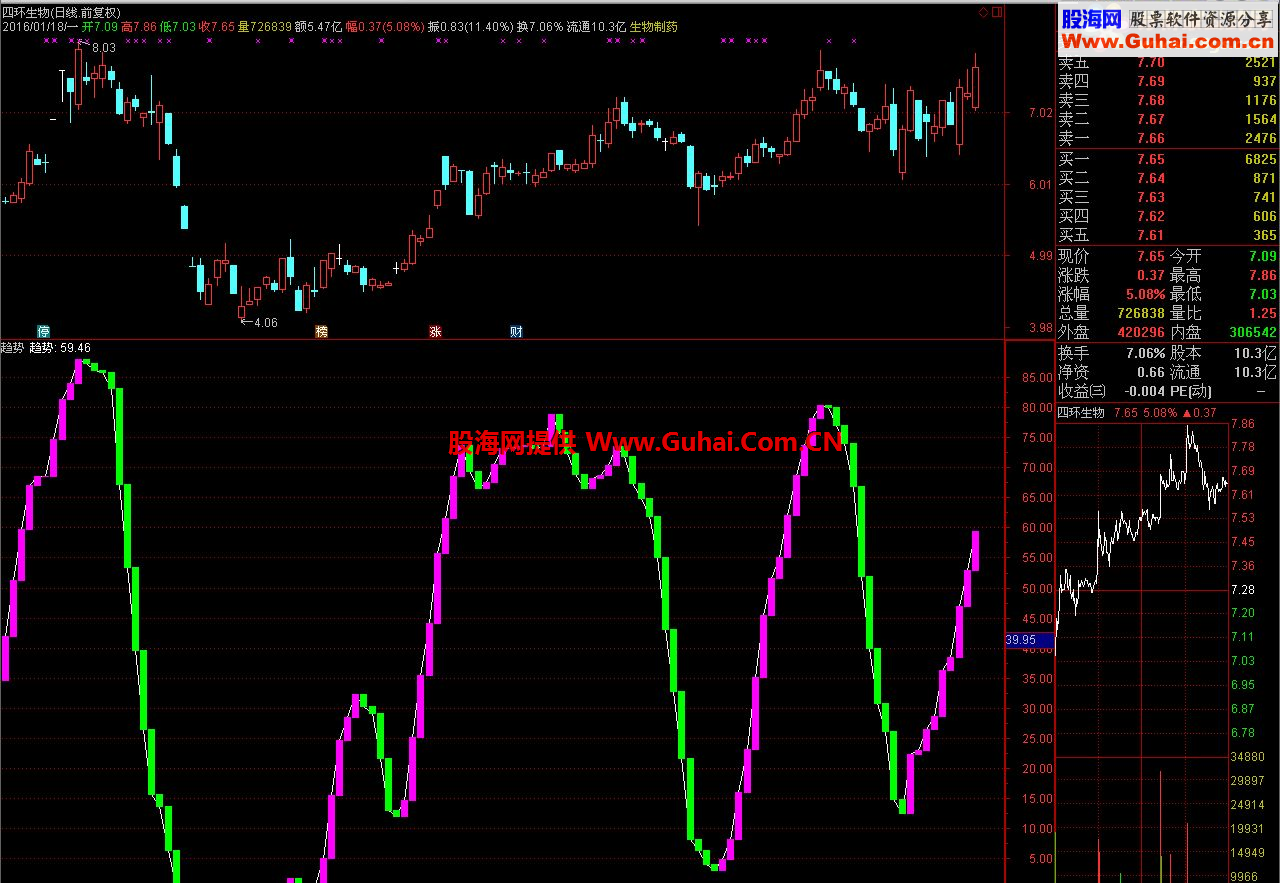Open the 涨 event marker under the candlesticks
The width and height of the screenshot is (1280, 883).
coord(435,331)
